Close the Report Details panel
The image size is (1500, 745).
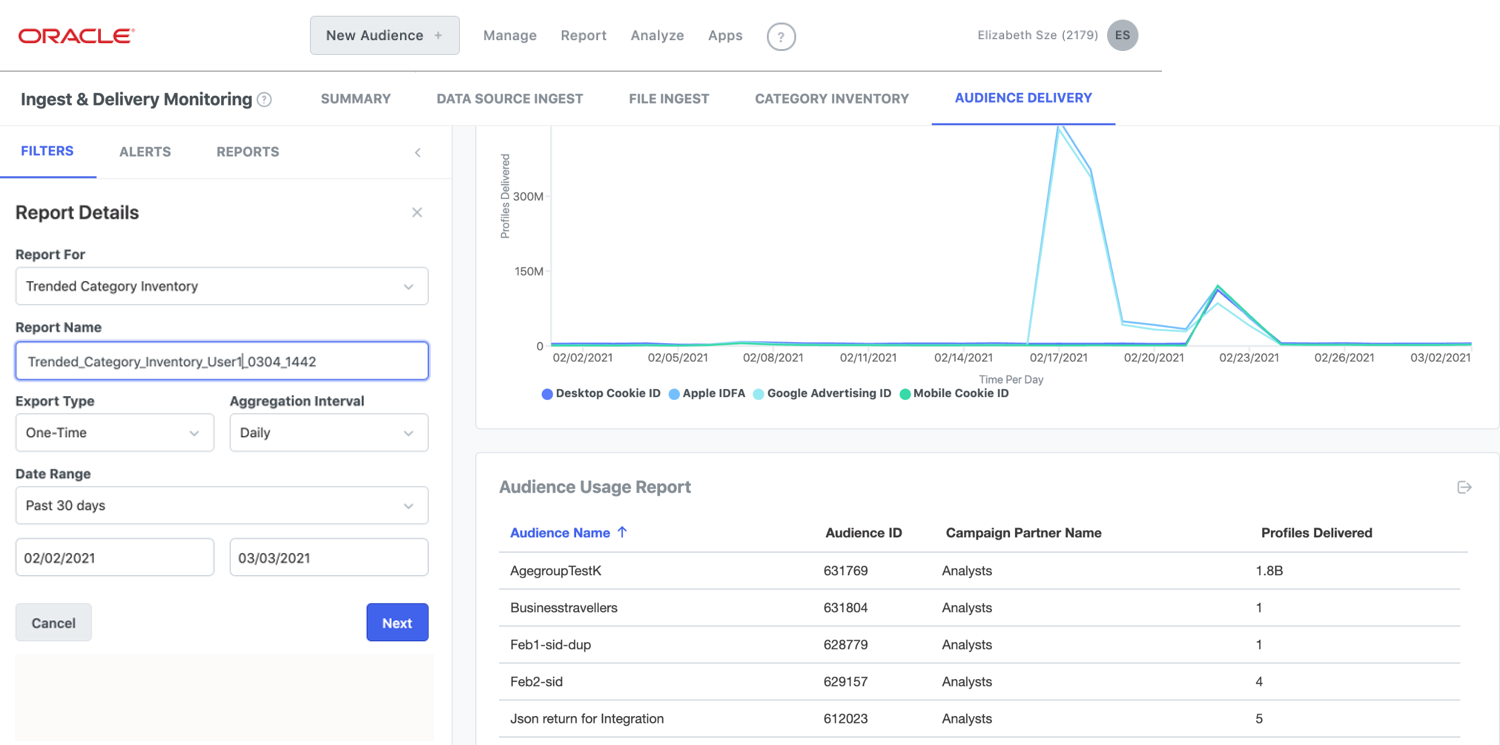(x=417, y=212)
